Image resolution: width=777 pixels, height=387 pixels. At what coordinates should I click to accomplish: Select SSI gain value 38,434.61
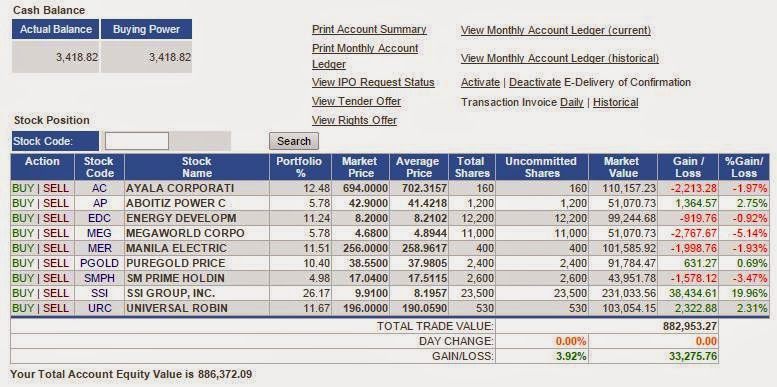point(692,293)
